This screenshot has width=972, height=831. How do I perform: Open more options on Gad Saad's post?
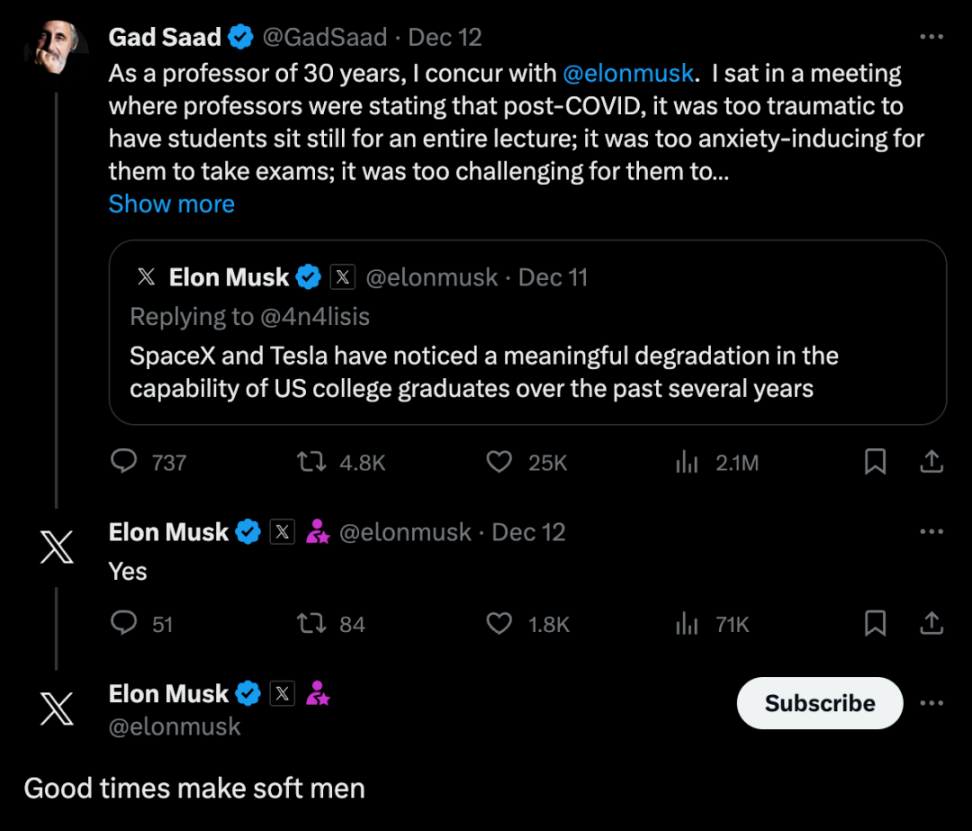click(931, 37)
